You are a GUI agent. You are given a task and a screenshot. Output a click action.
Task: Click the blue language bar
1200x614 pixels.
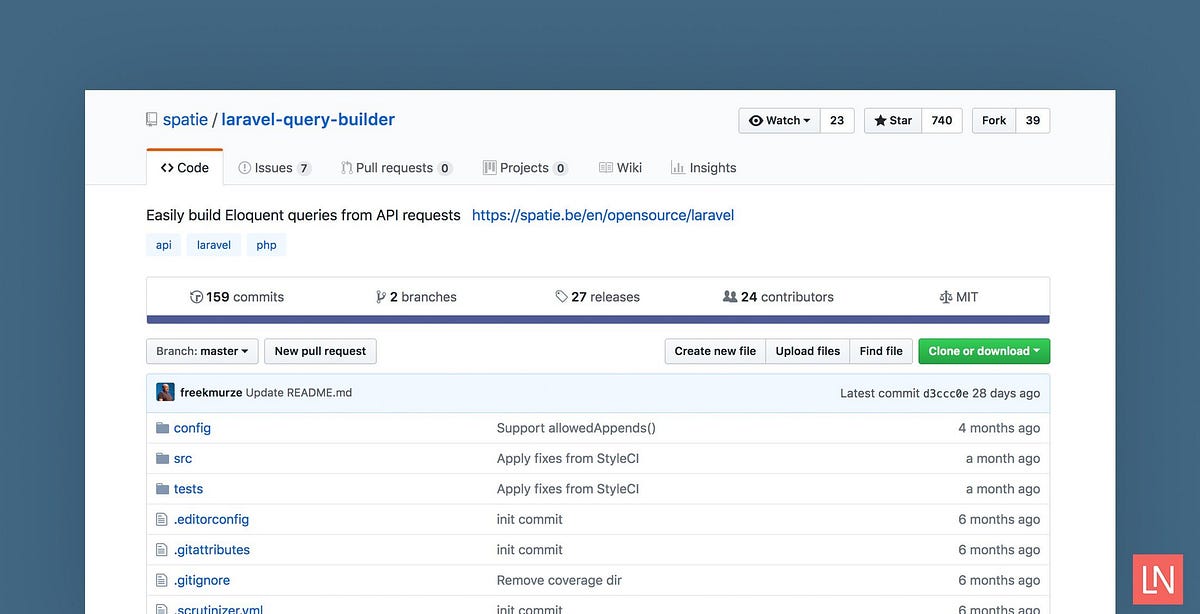[x=597, y=318]
